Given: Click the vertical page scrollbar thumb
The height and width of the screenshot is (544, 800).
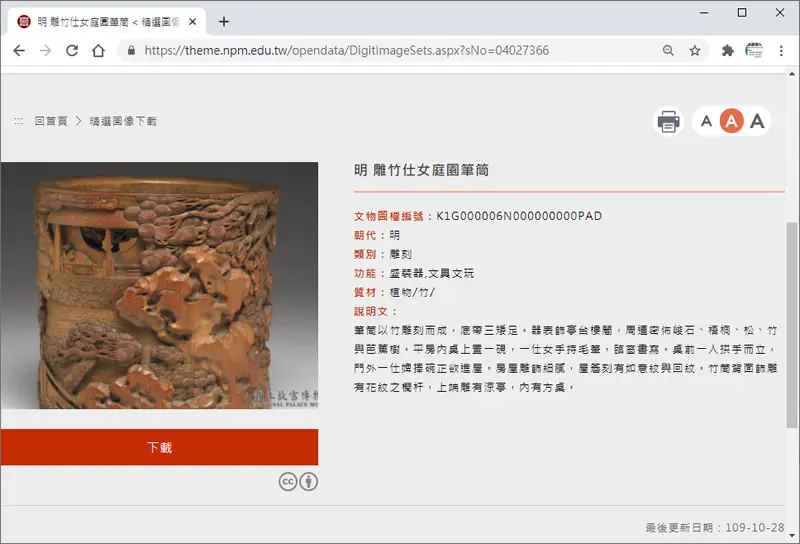Looking at the screenshot, I should (x=791, y=325).
